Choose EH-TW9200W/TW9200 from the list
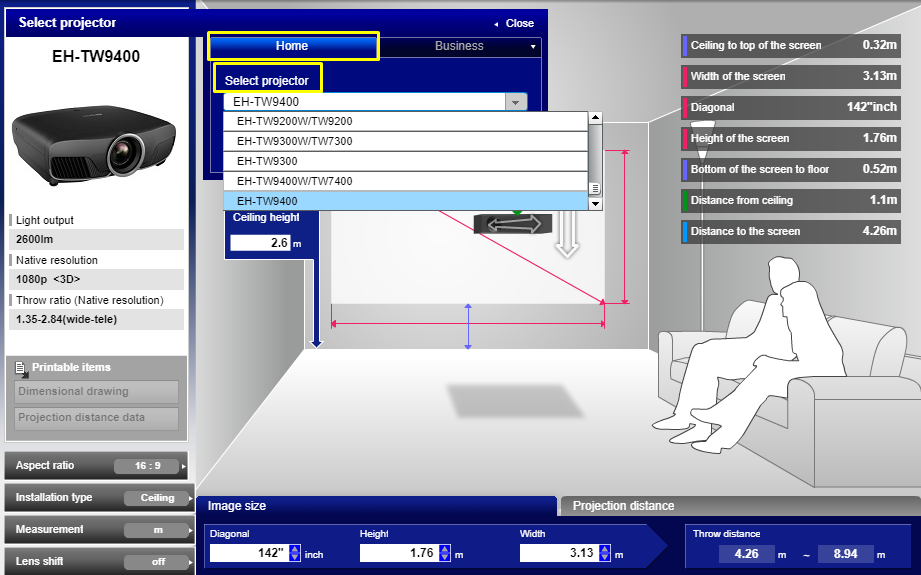 [405, 122]
